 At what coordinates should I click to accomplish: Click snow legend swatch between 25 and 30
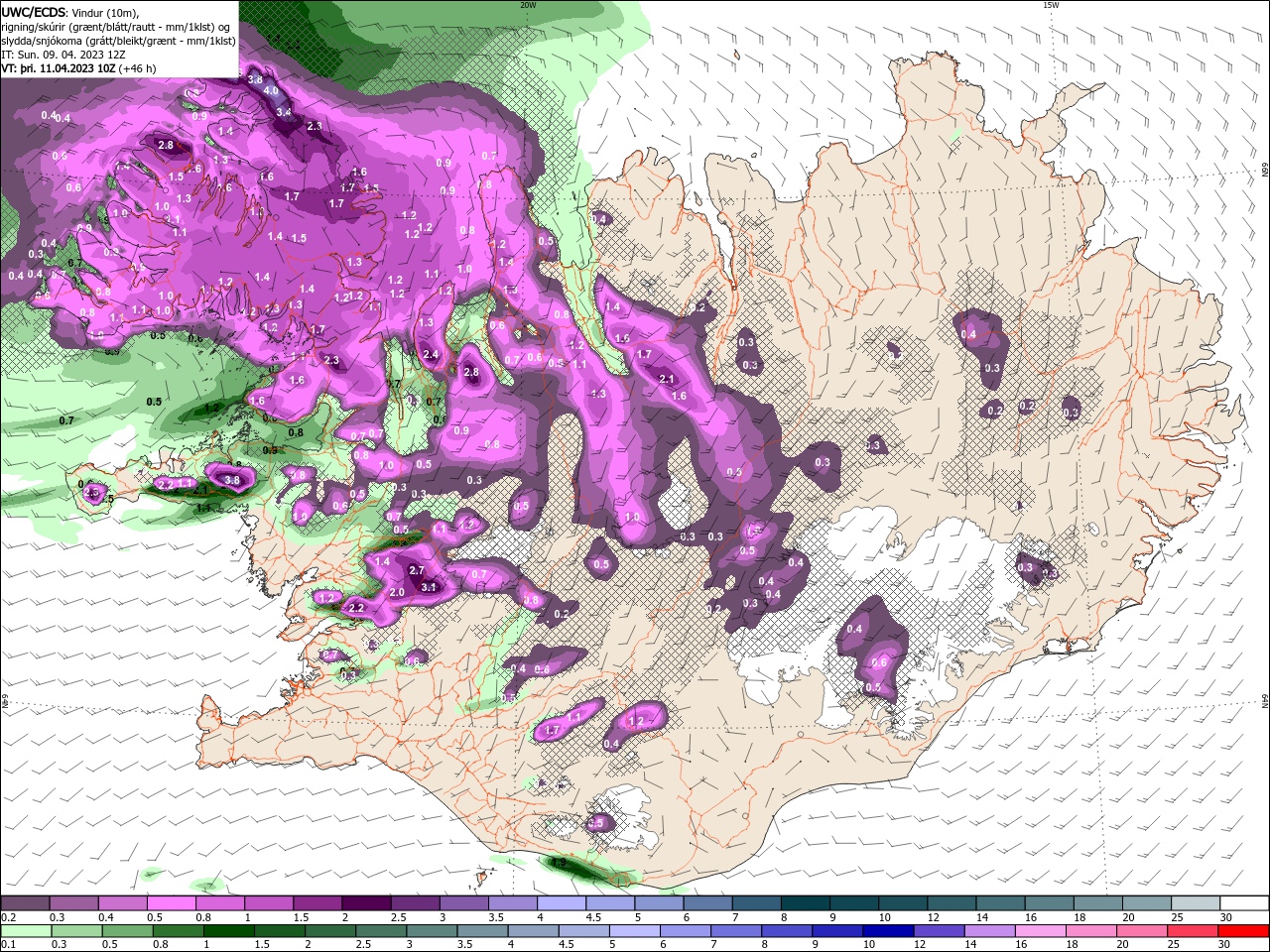point(1197,902)
